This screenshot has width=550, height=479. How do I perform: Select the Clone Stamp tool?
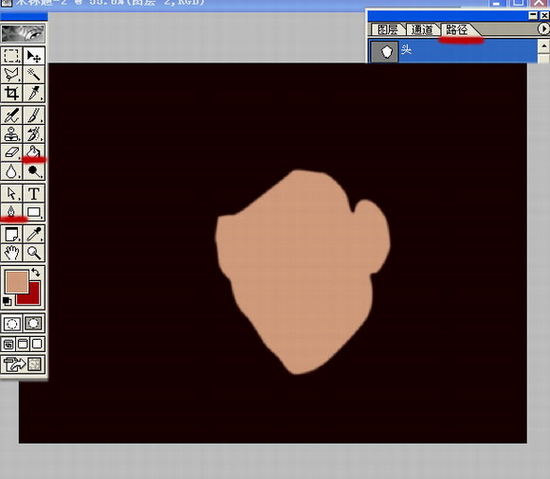pyautogui.click(x=12, y=134)
